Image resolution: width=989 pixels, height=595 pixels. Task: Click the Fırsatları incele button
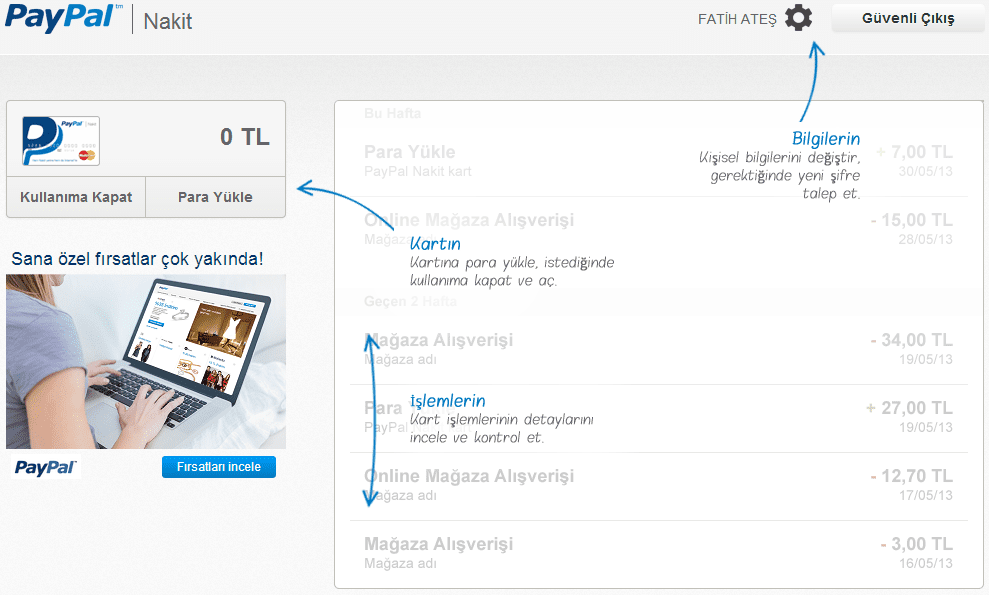pyautogui.click(x=219, y=467)
